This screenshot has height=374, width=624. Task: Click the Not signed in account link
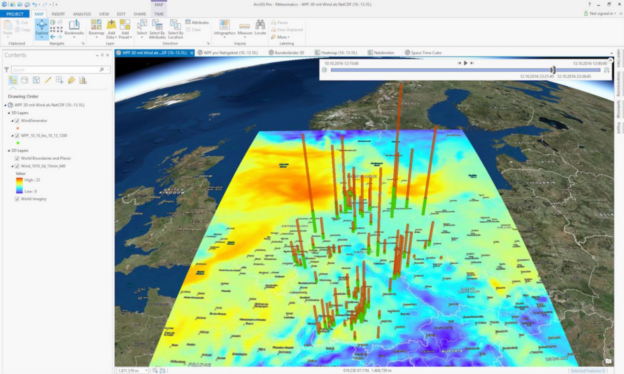tap(600, 14)
